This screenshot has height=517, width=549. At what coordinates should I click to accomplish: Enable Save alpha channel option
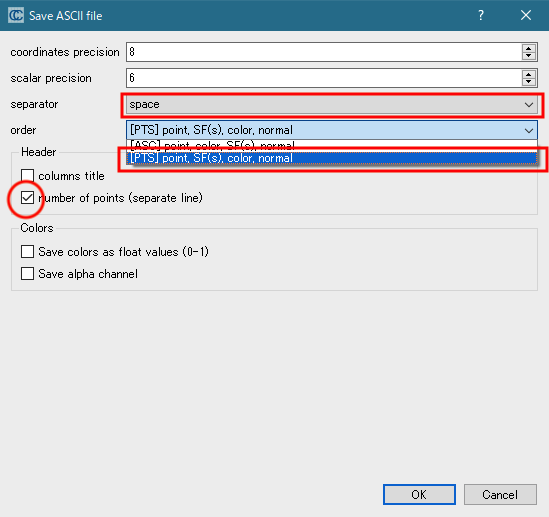pyautogui.click(x=27, y=273)
